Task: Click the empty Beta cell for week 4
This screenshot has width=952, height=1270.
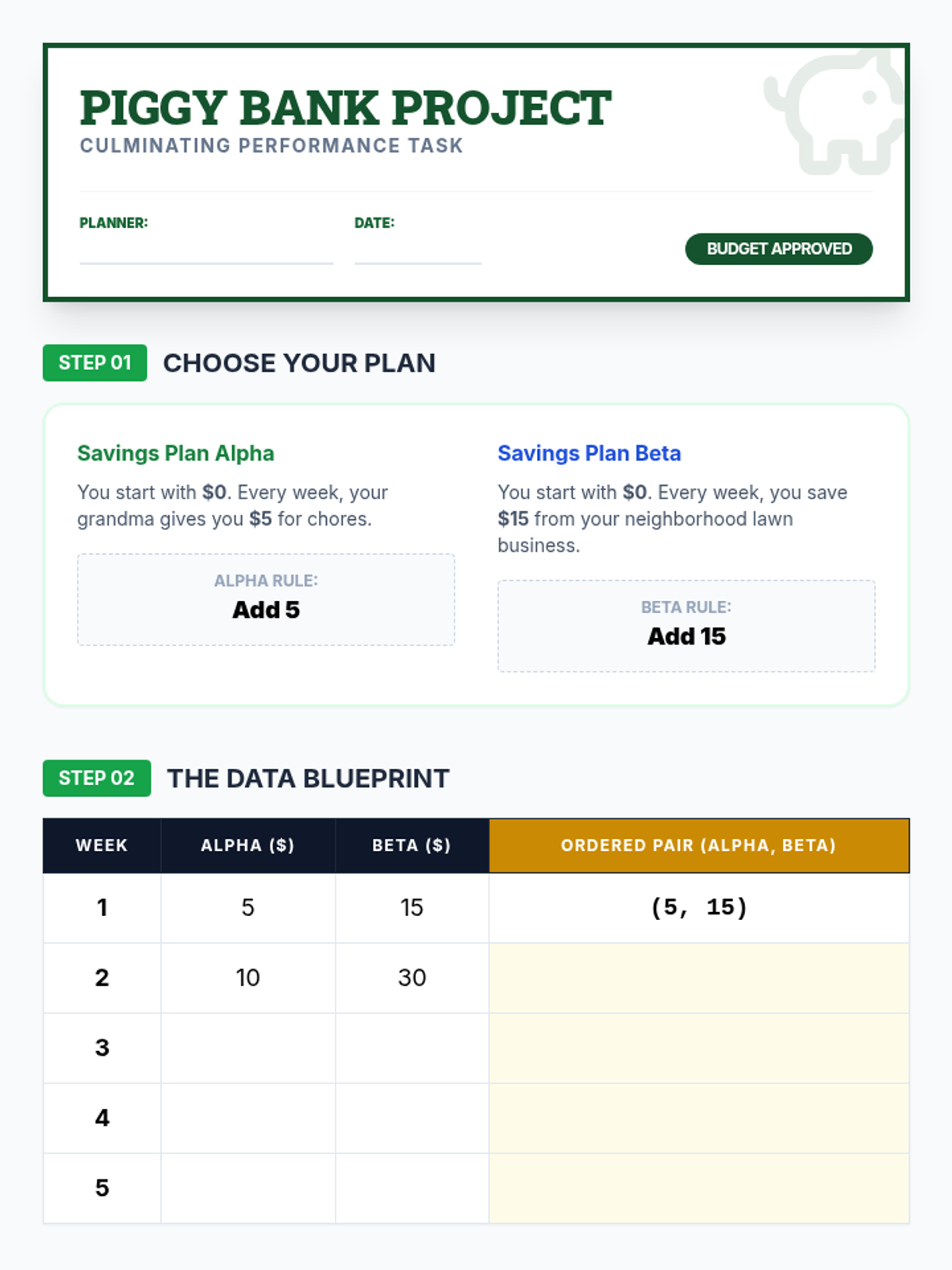Action: [412, 1118]
